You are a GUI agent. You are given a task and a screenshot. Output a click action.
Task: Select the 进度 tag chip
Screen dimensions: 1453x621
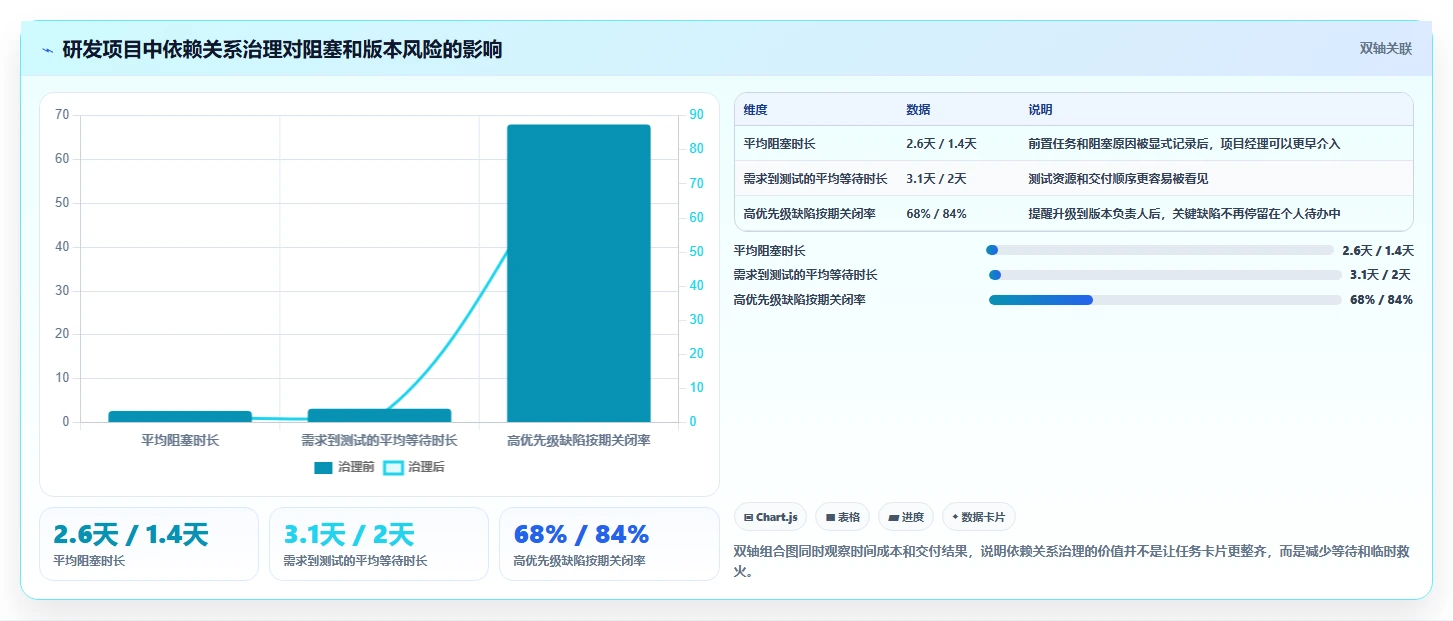pos(906,517)
